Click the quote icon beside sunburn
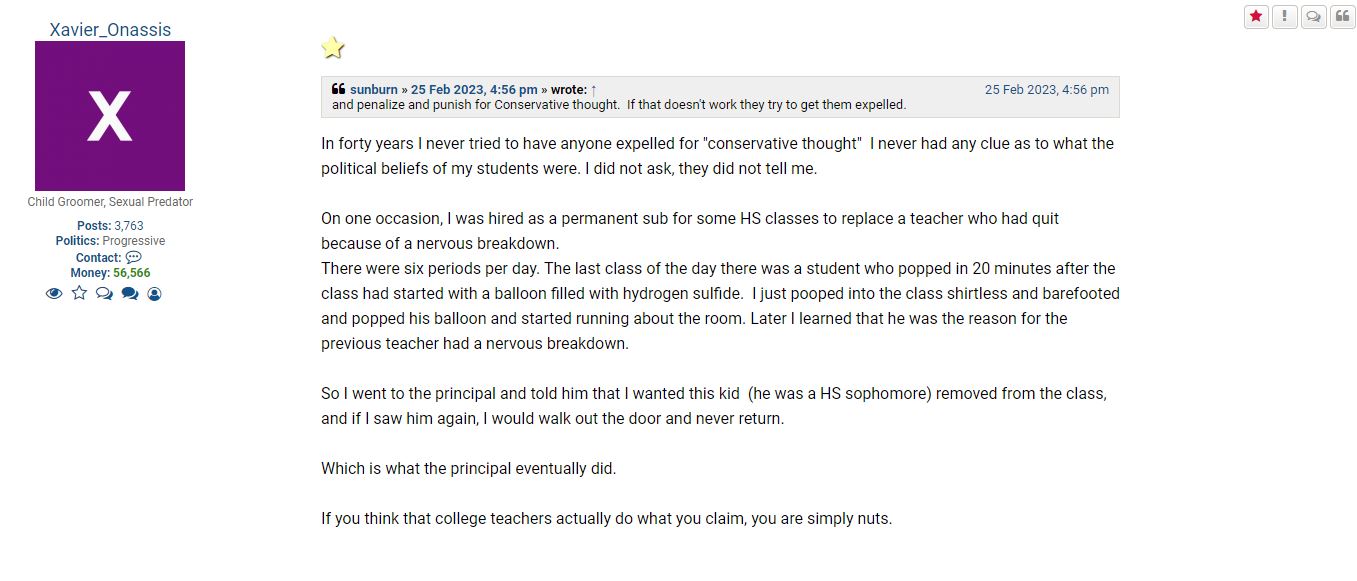Image resolution: width=1357 pixels, height=581 pixels. click(338, 89)
